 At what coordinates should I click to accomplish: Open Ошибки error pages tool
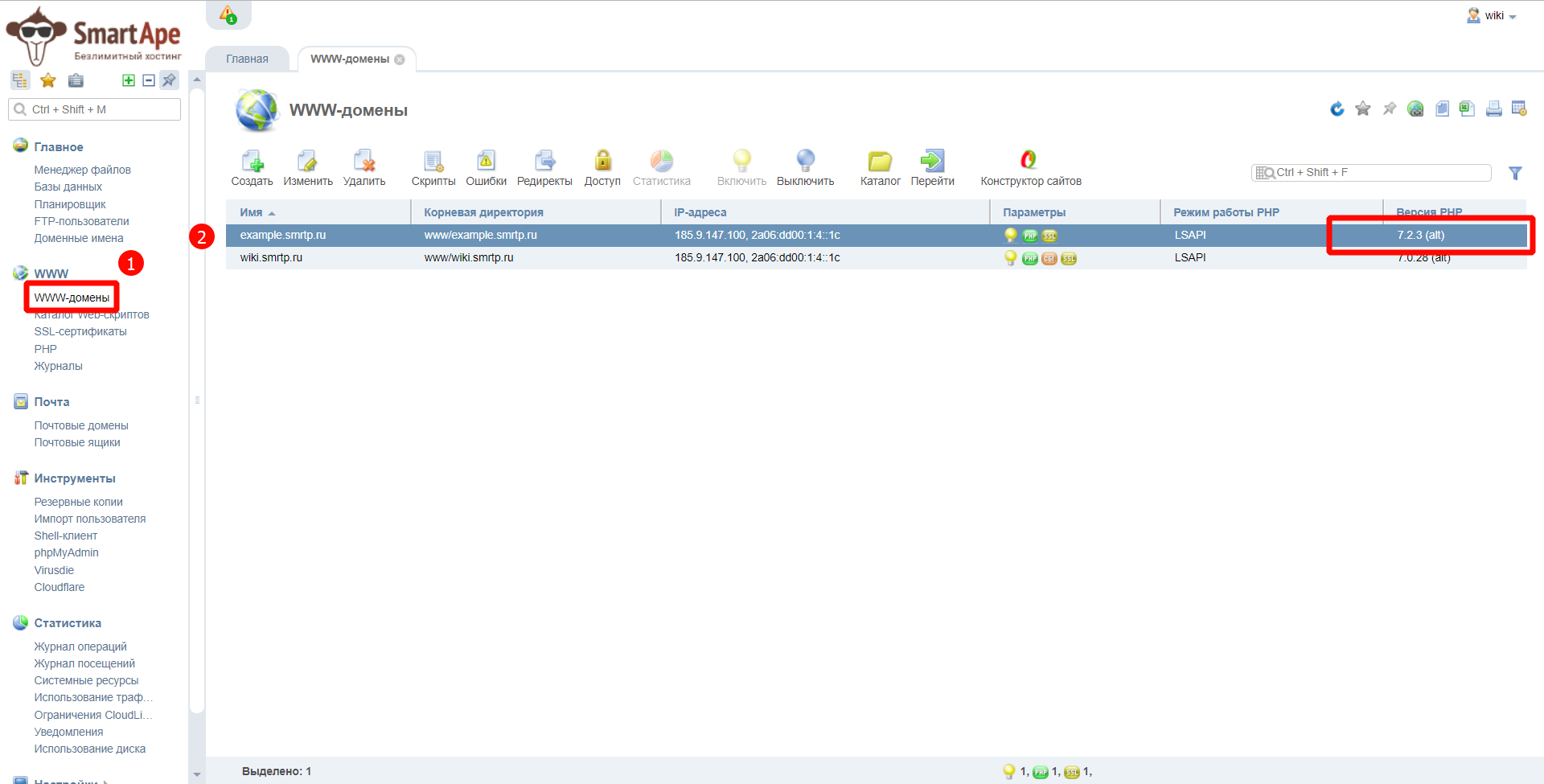(x=486, y=162)
